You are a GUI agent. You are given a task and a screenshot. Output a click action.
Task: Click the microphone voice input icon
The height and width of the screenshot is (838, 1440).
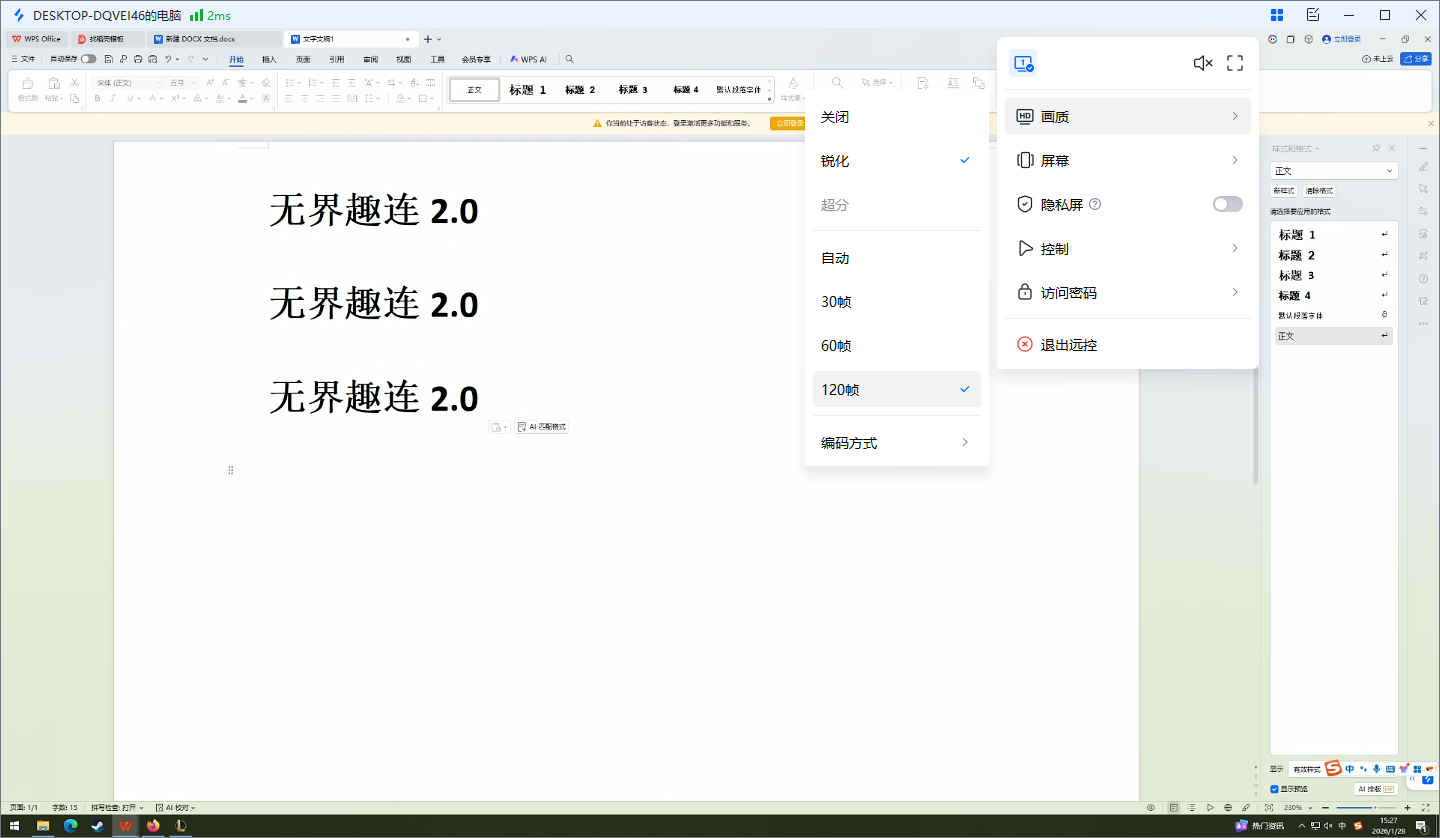(x=1376, y=768)
